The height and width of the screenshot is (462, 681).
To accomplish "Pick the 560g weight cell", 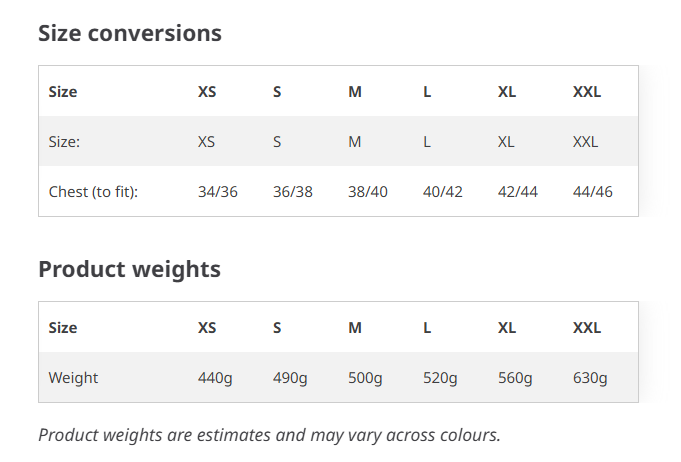I will [515, 378].
